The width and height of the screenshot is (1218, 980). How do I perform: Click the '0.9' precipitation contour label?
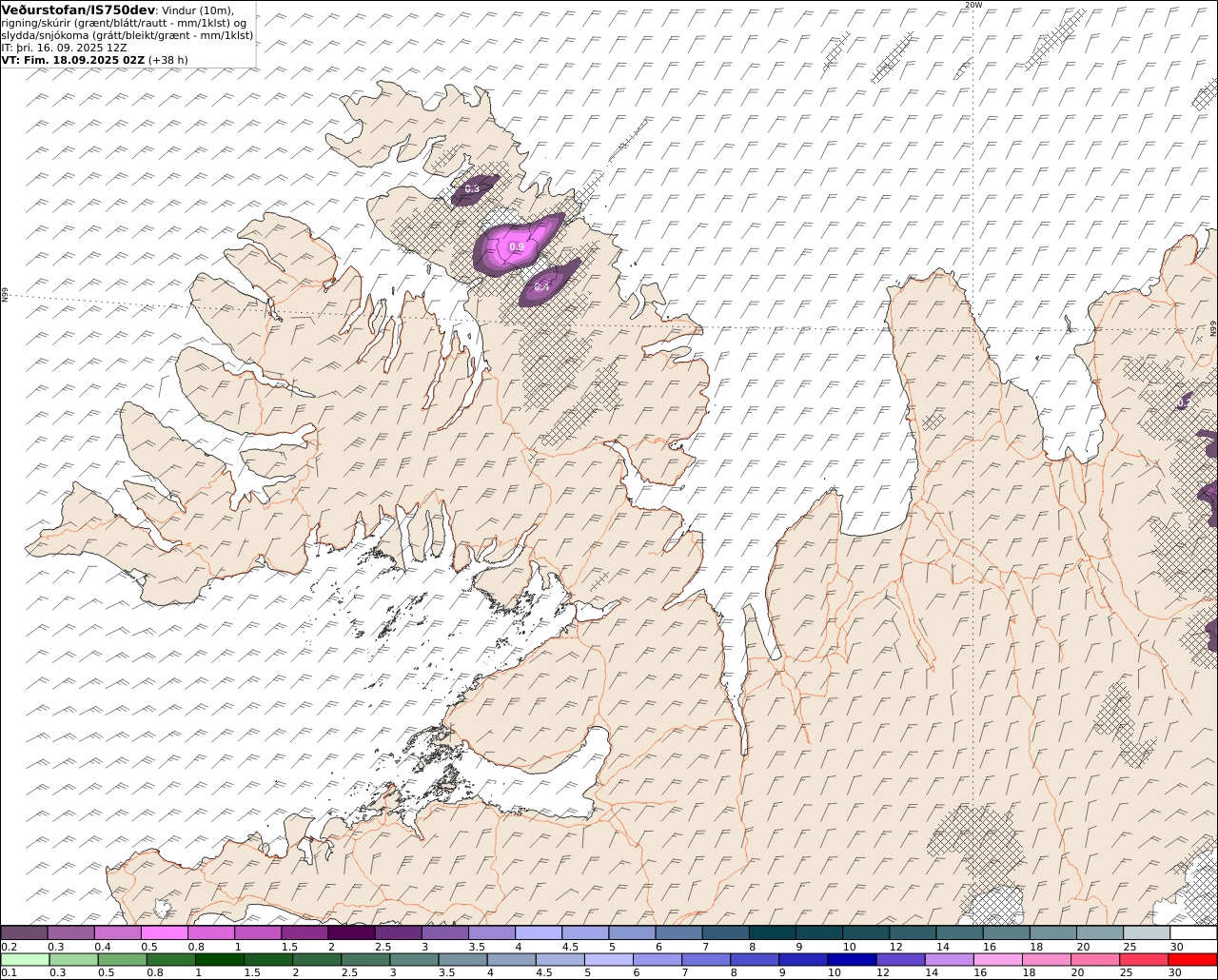(x=517, y=247)
